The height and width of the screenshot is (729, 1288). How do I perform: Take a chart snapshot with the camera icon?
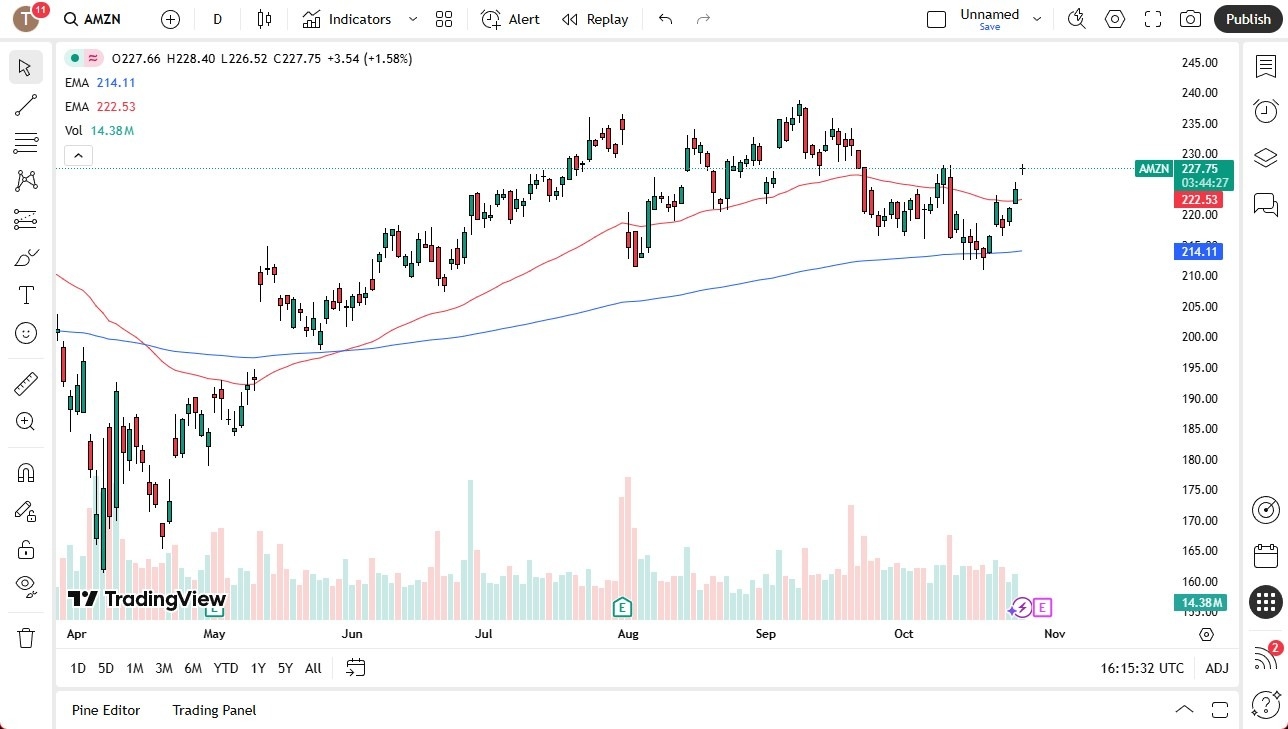click(x=1190, y=18)
